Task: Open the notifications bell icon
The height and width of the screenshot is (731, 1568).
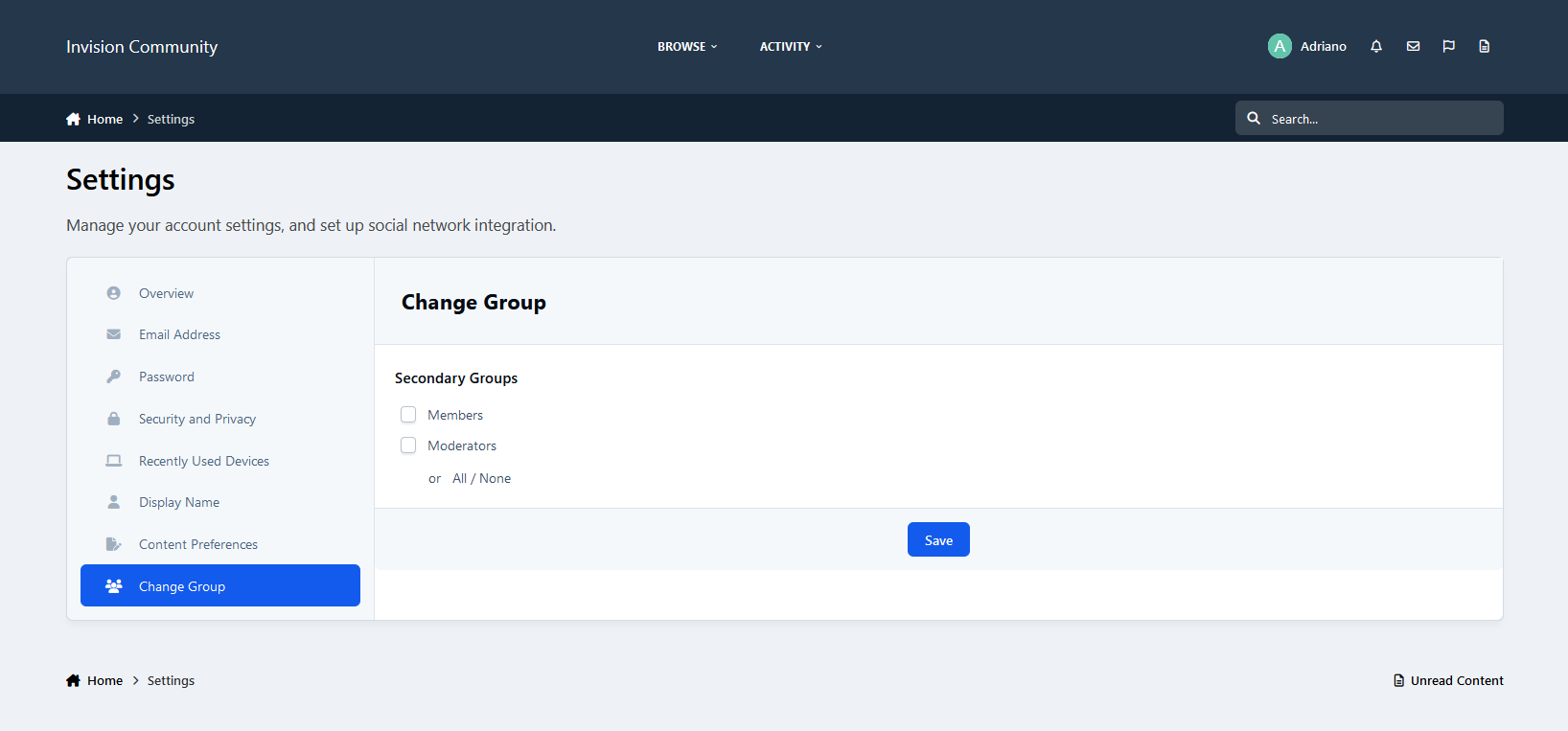Action: pos(1376,46)
